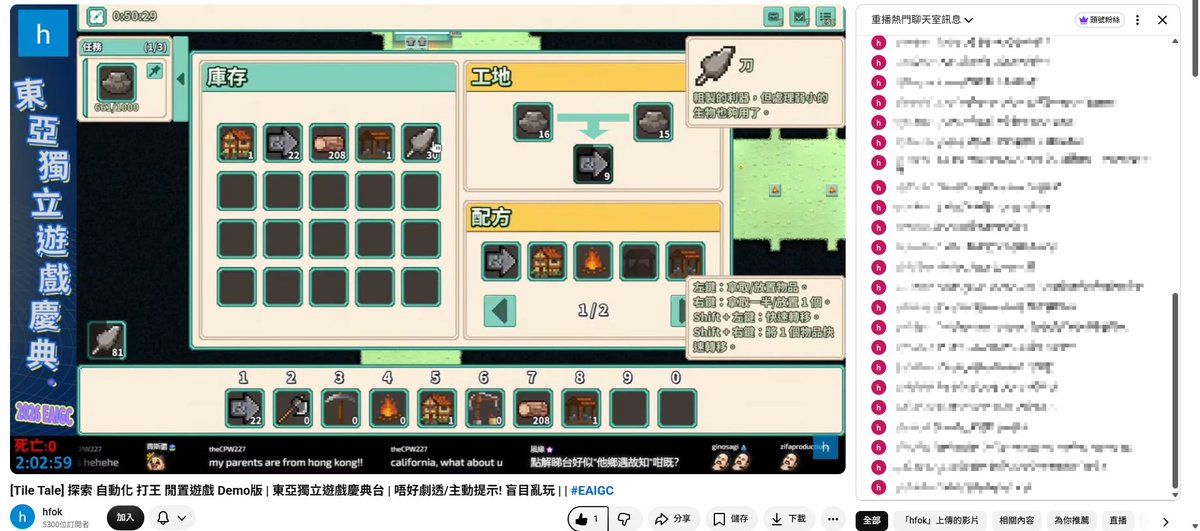Image resolution: width=1200 pixels, height=531 pixels.
Task: Select the campfire in hotbar slot 4
Action: point(388,408)
